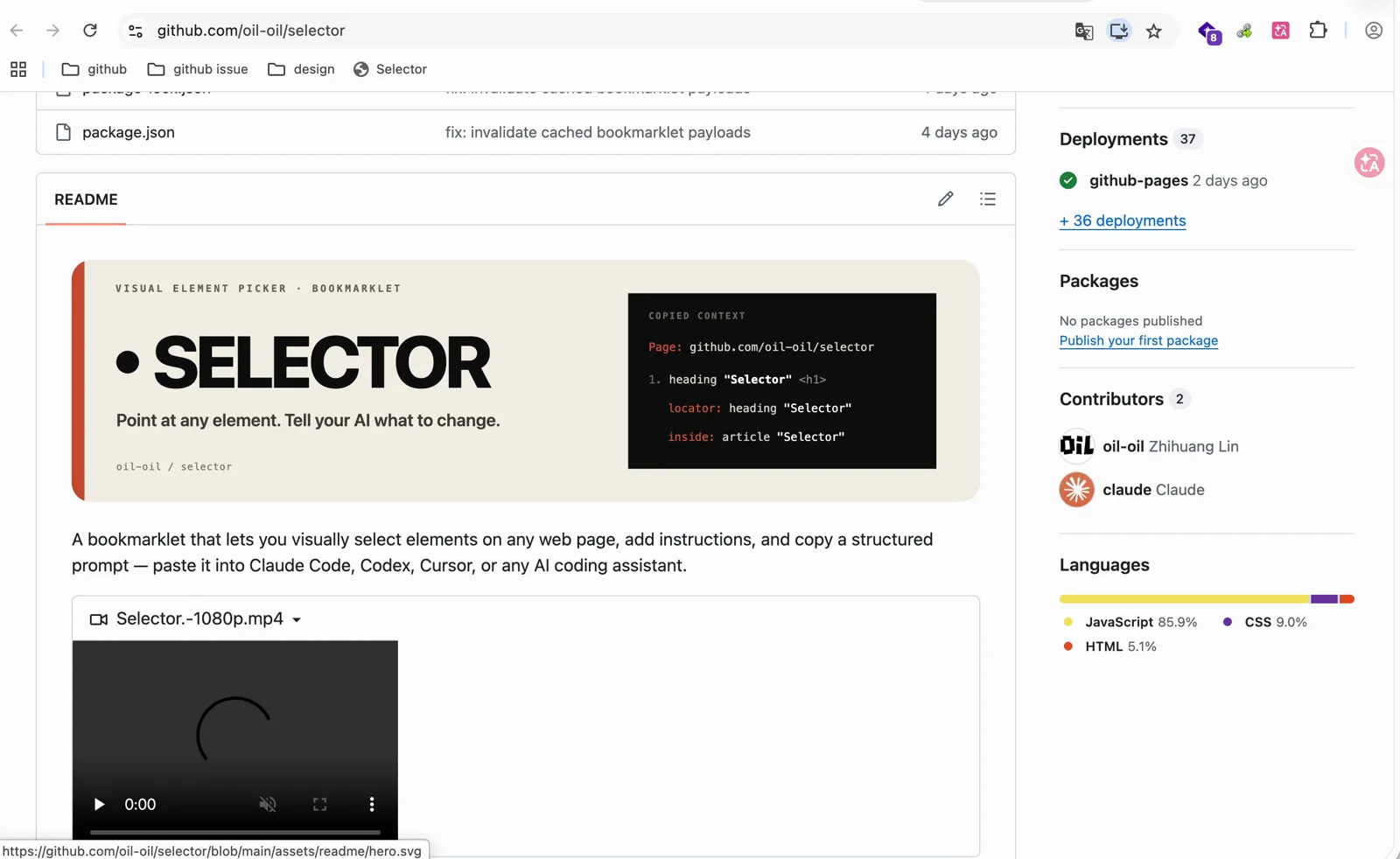Image resolution: width=1400 pixels, height=859 pixels.
Task: Open the Packages heading link
Action: 1099,281
